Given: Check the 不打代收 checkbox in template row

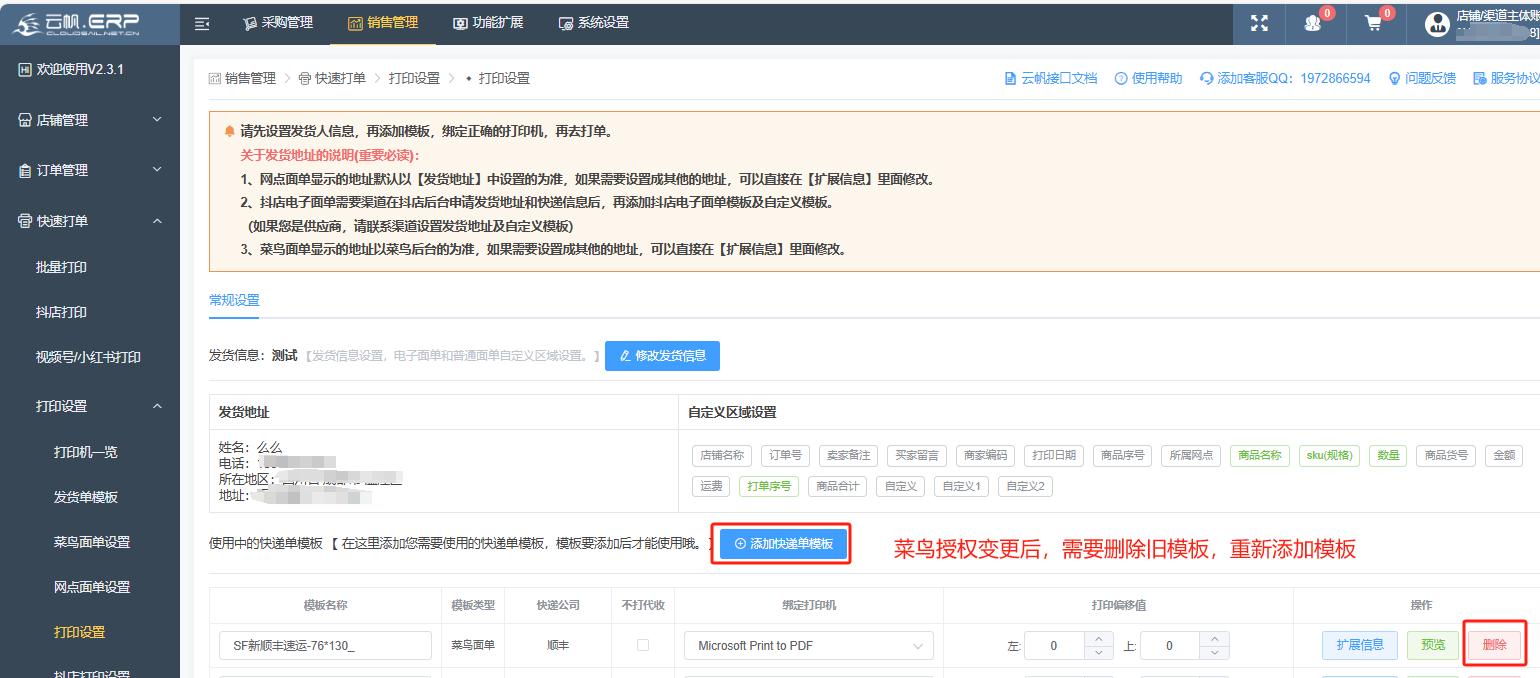Looking at the screenshot, I should pyautogui.click(x=644, y=645).
